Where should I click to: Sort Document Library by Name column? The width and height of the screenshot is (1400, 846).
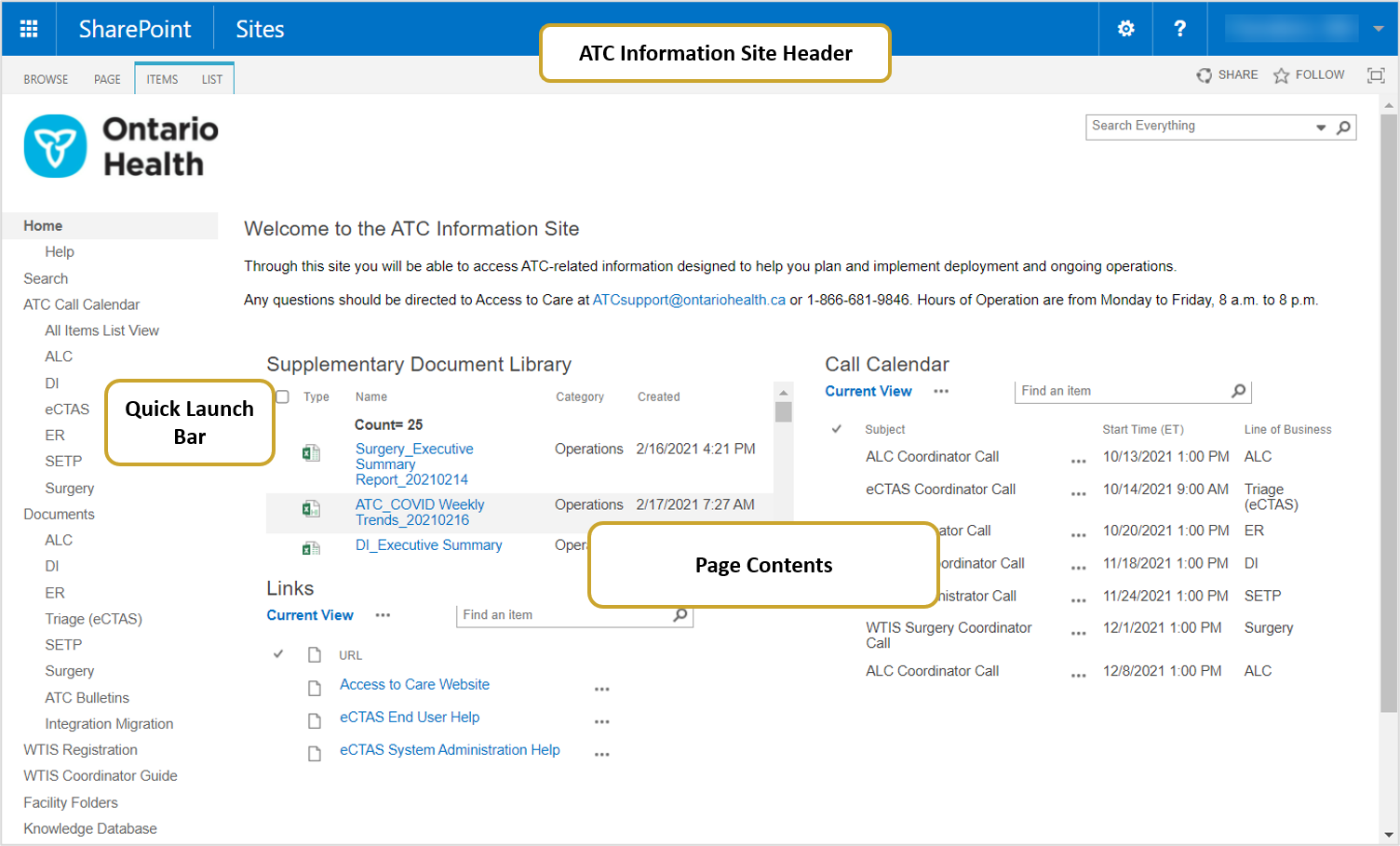click(371, 396)
